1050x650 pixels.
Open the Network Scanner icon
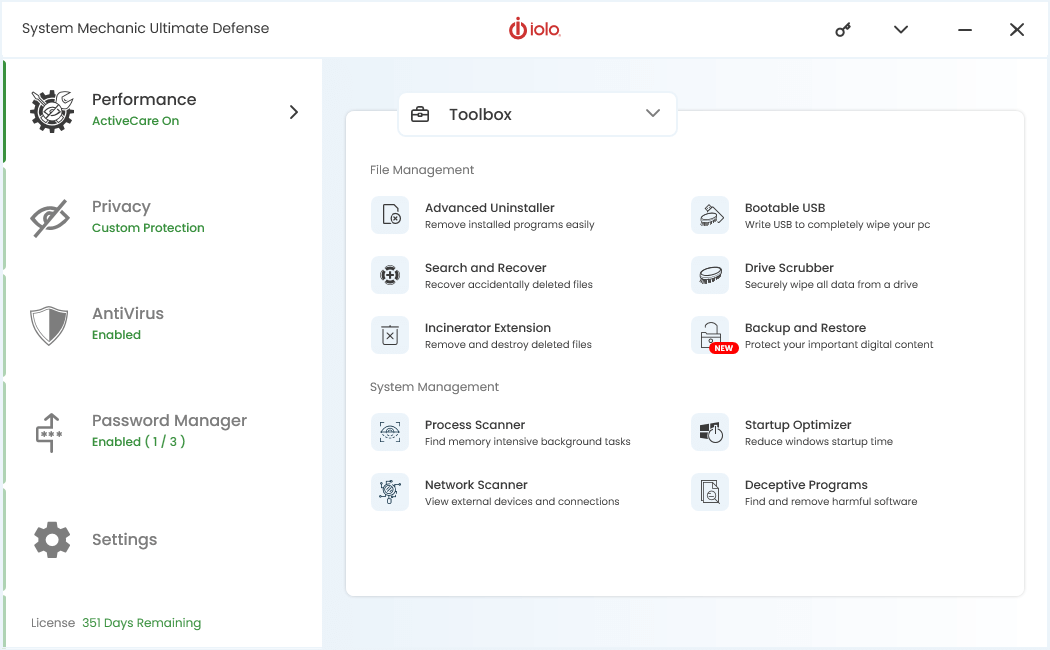click(390, 492)
